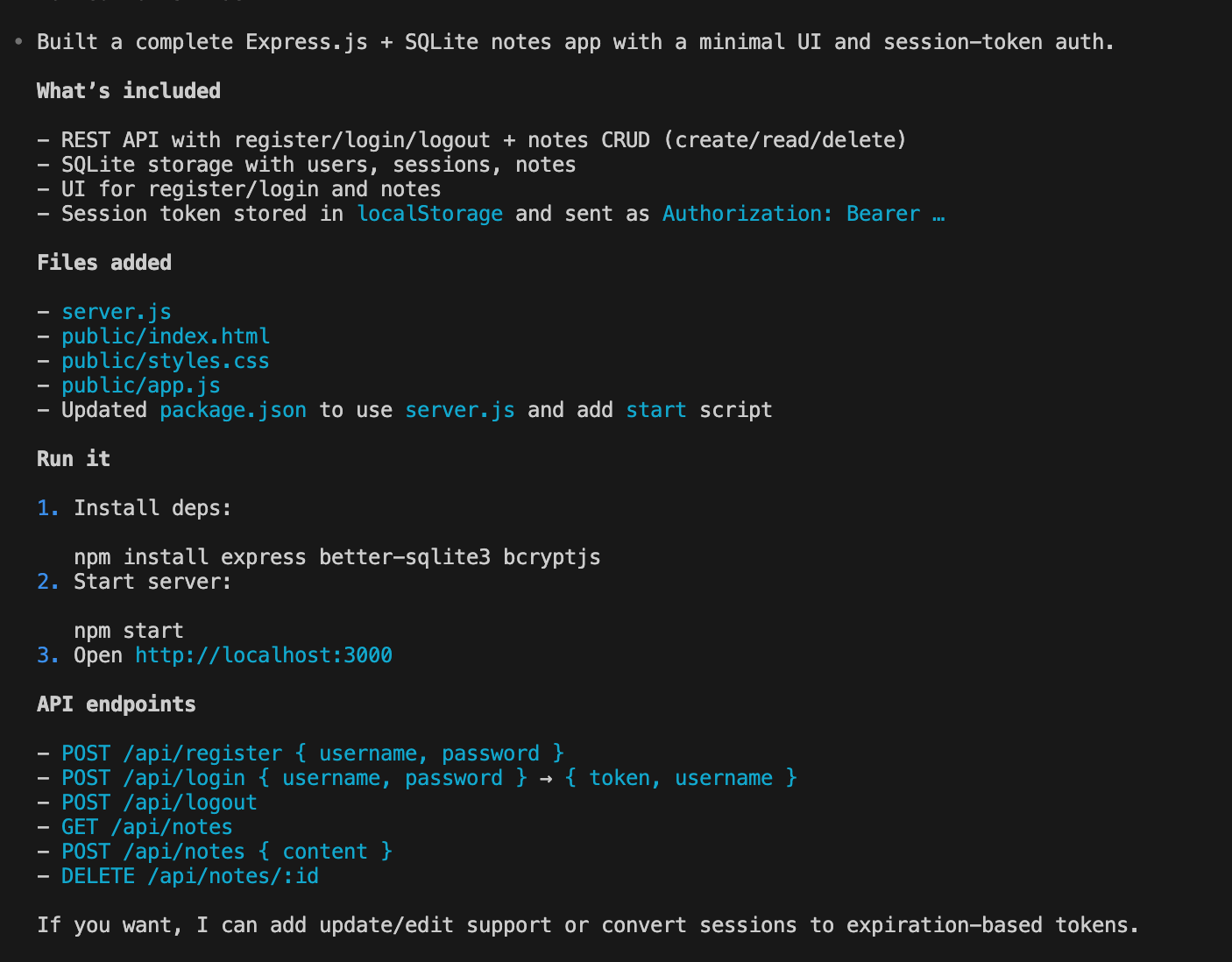
Task: Click the POST /api/logout endpoint entry
Action: [159, 803]
